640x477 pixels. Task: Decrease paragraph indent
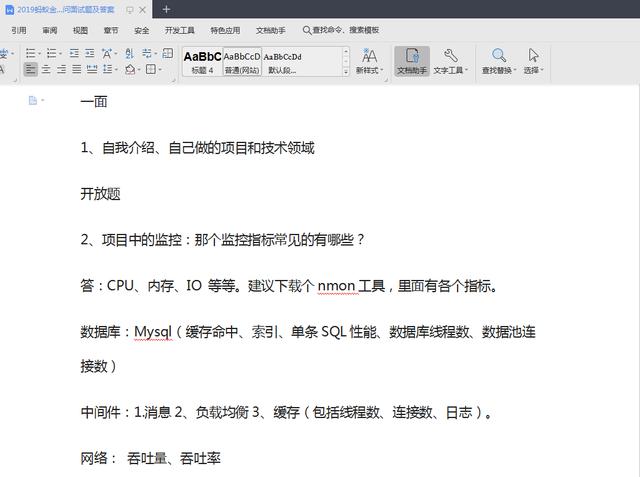pos(74,53)
